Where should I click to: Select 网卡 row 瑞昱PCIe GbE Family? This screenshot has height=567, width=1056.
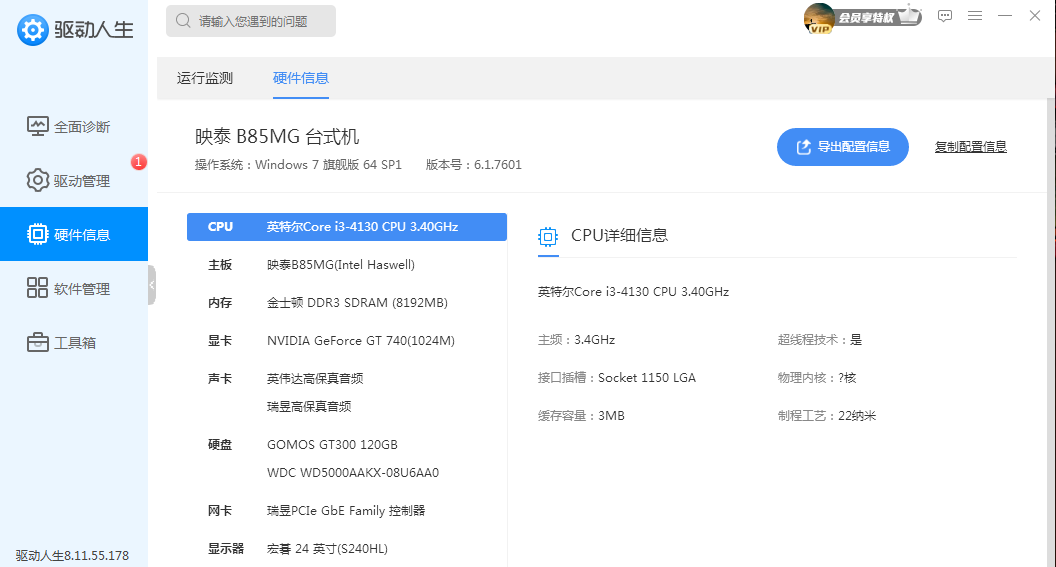(x=347, y=510)
